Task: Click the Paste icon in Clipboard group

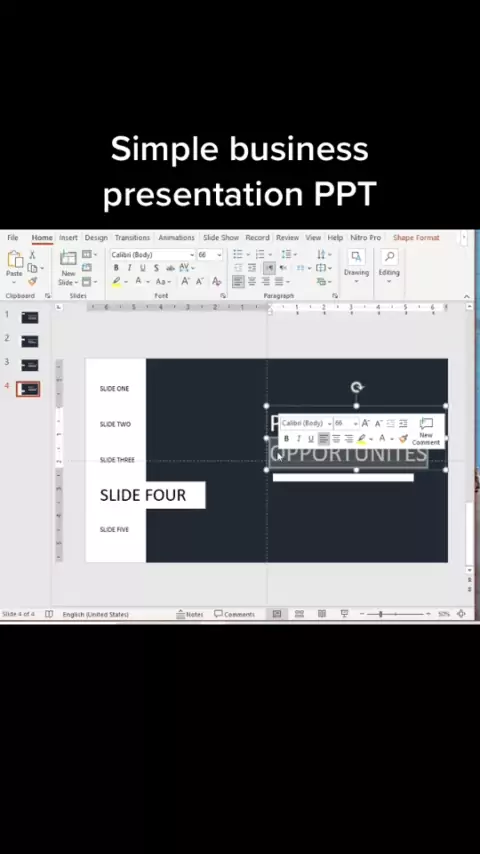Action: click(x=15, y=263)
